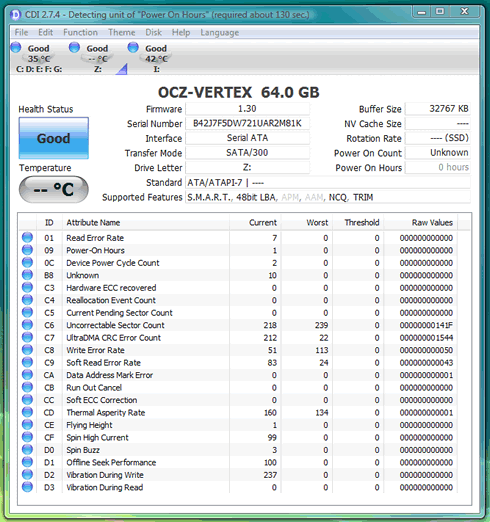Screen dimensions: 490x522
Task: Click status icon of Vibration During Read
Action: 27,487
